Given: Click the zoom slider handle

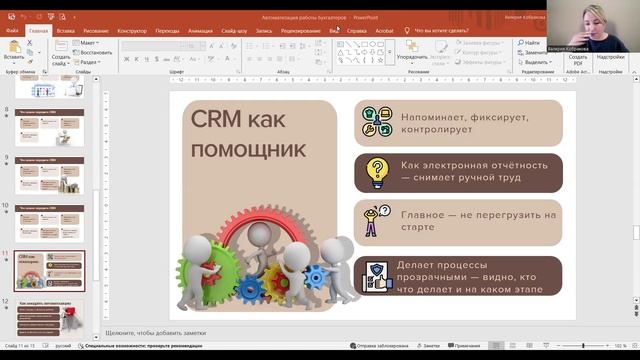Looking at the screenshot, I should (x=583, y=346).
